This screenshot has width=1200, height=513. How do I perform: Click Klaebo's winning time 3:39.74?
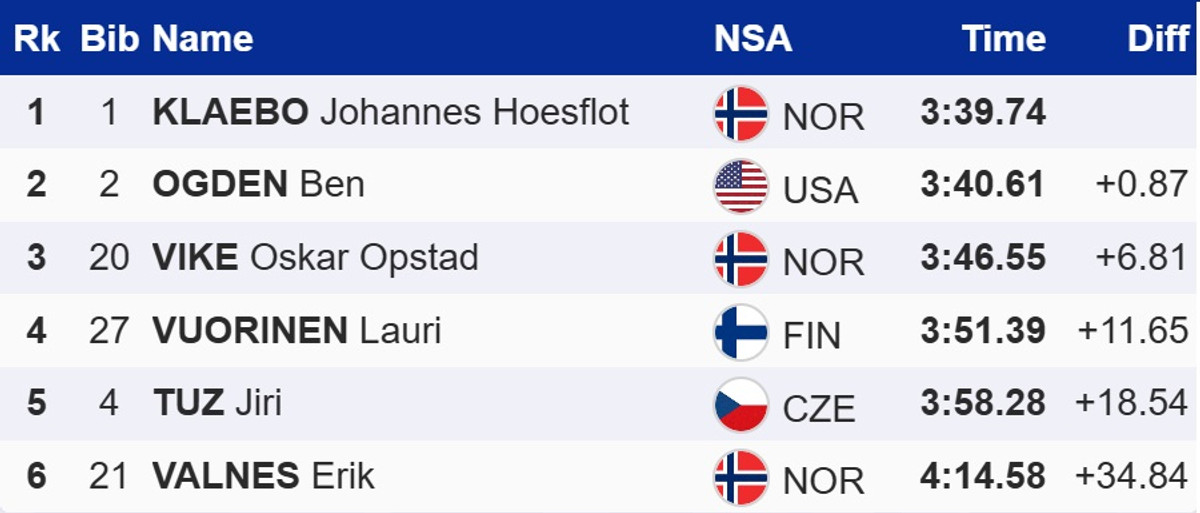[x=982, y=112]
